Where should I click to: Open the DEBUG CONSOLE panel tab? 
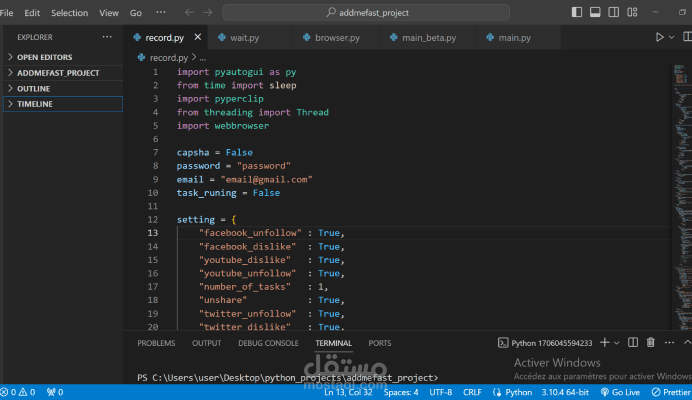click(268, 343)
